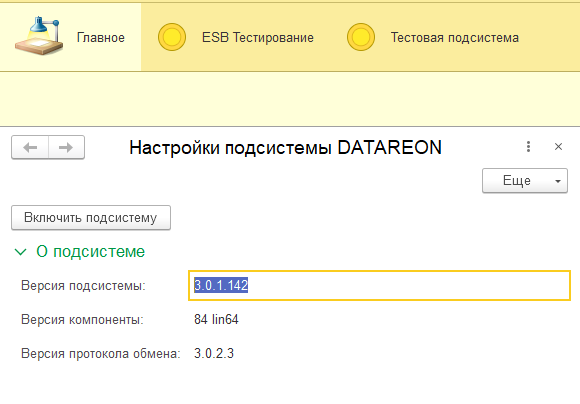Click the yellow circle icon beside Тестовая подсистема
The height and width of the screenshot is (404, 580).
361,37
